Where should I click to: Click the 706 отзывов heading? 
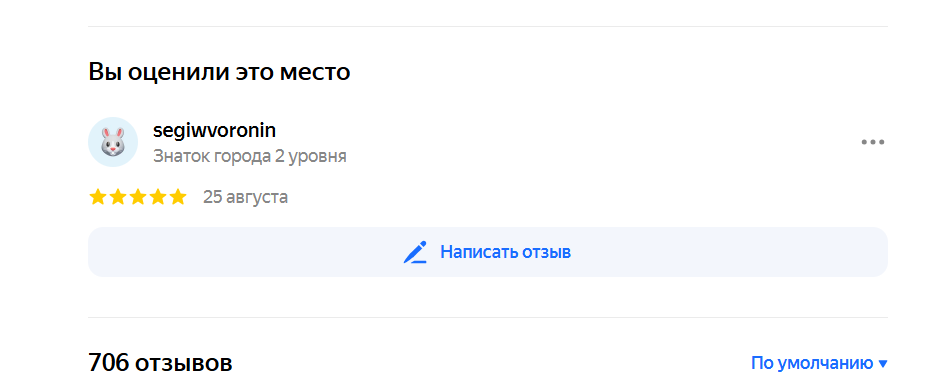point(160,363)
